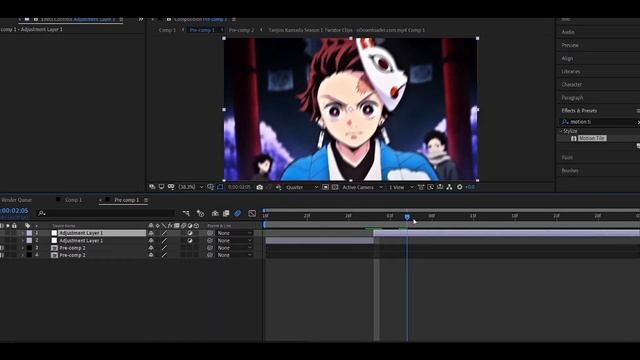This screenshot has height=360, width=640.
Task: Open the Align panel
Action: 567,58
